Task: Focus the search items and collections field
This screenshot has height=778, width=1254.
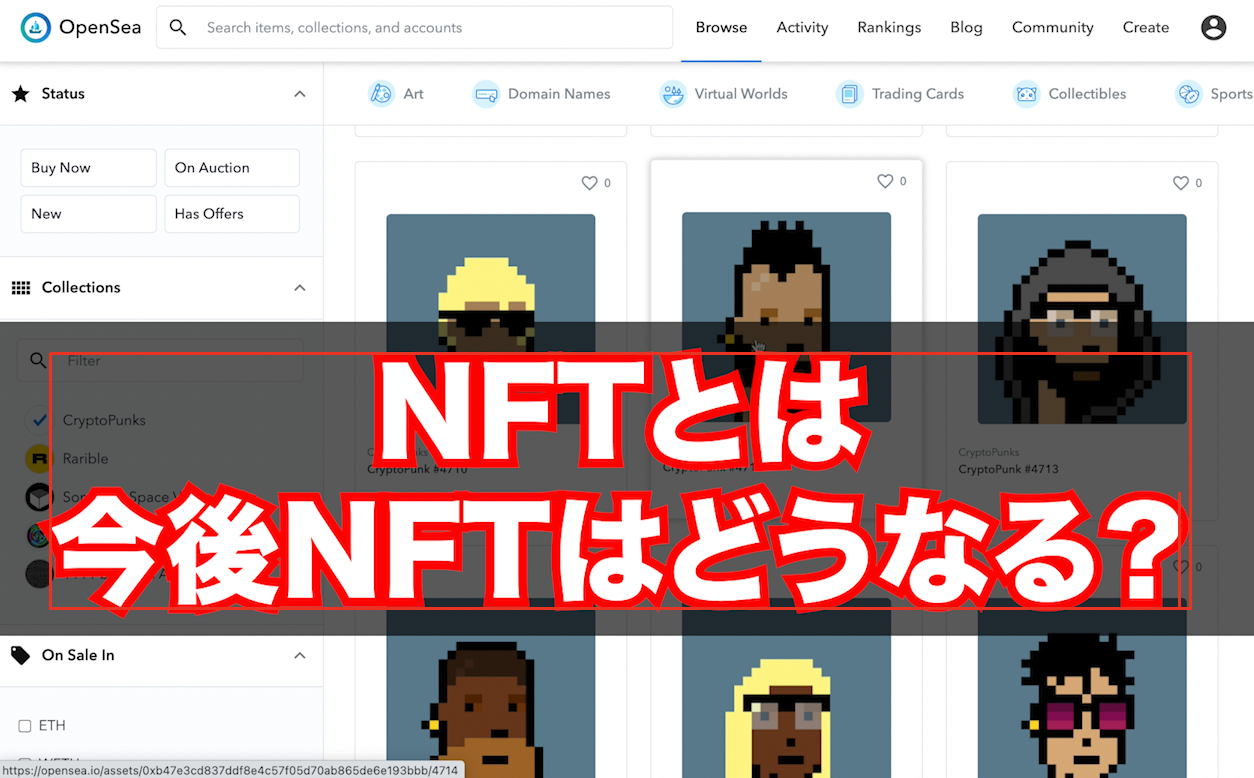Action: [430, 28]
